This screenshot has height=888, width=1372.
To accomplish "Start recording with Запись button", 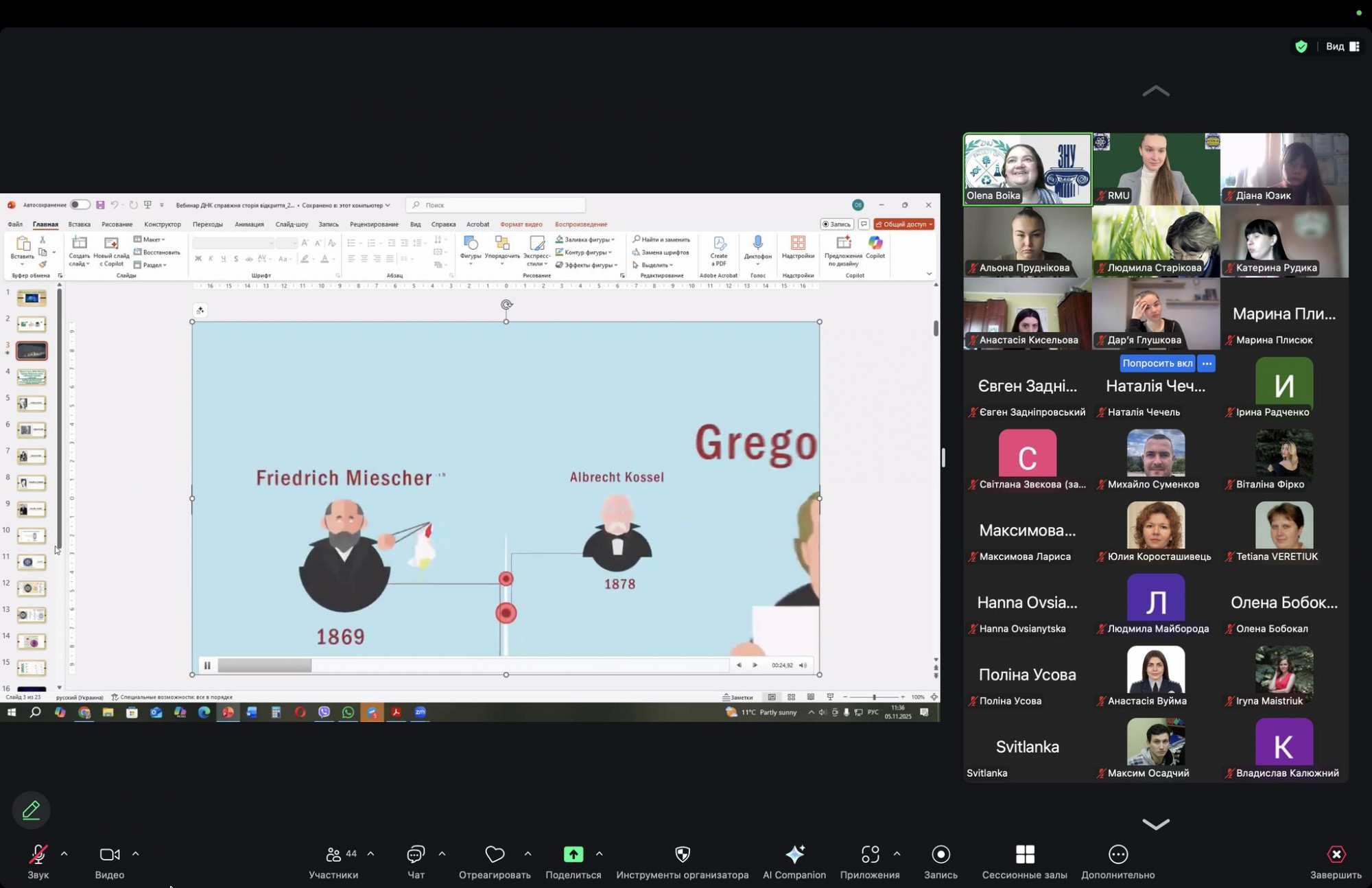I will click(x=941, y=854).
